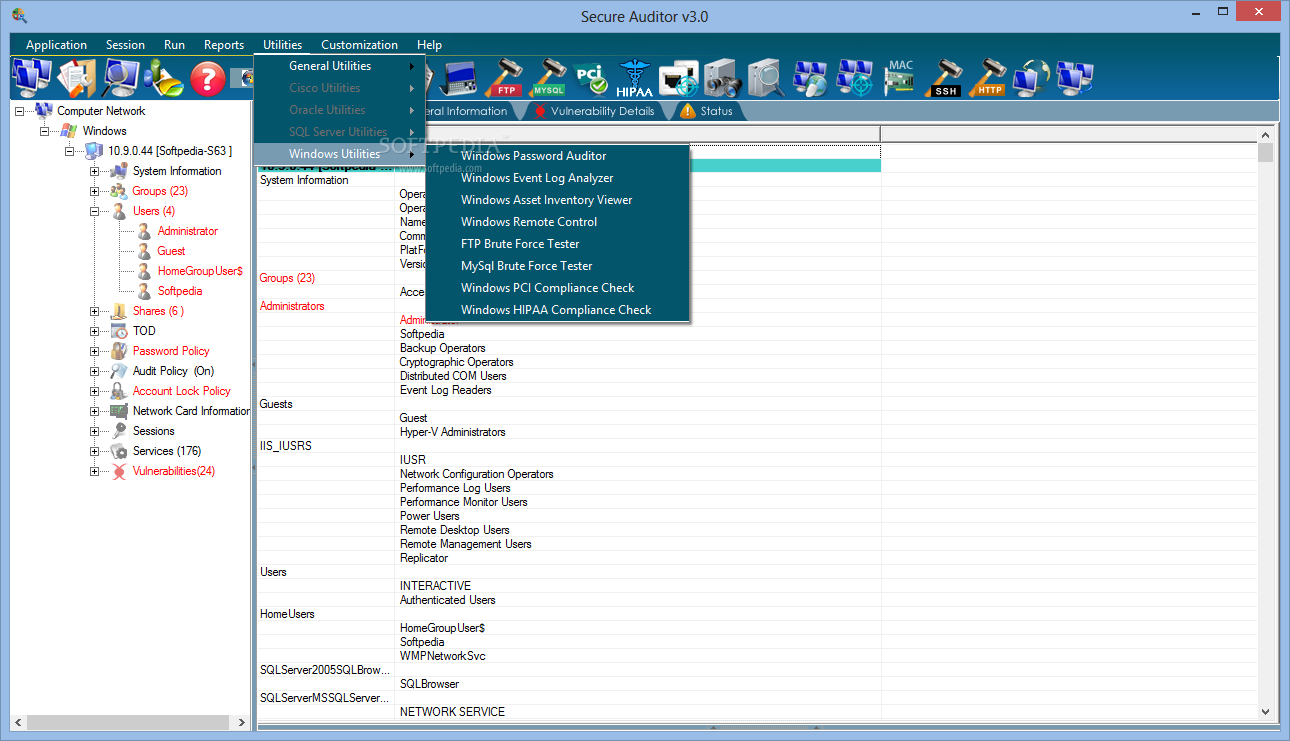Click the Password Policy padlock icon
The width and height of the screenshot is (1290, 741).
click(118, 351)
